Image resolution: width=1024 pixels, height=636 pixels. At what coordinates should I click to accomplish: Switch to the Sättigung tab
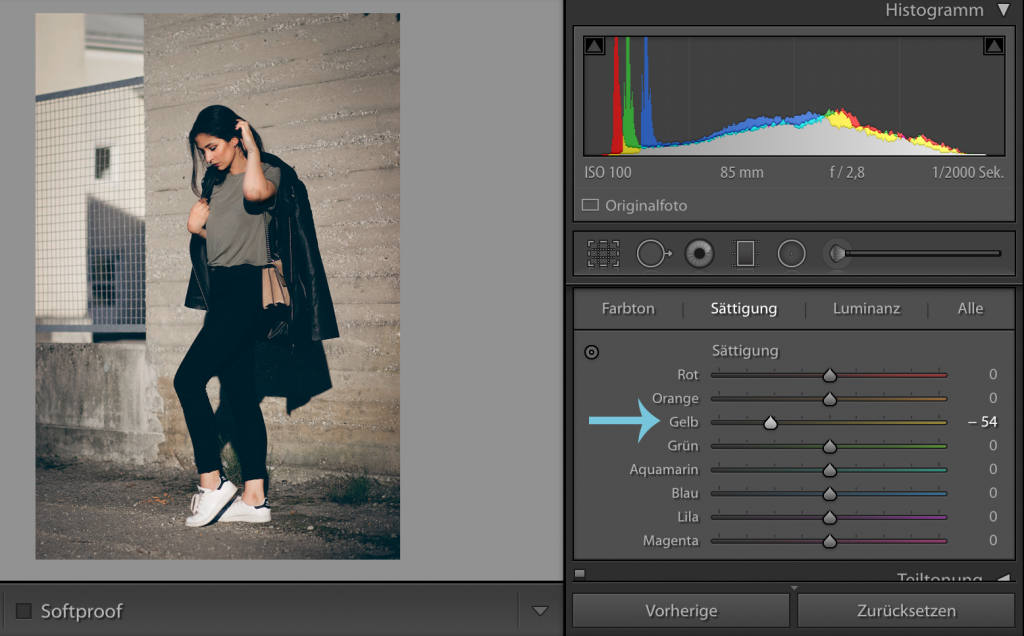743,308
